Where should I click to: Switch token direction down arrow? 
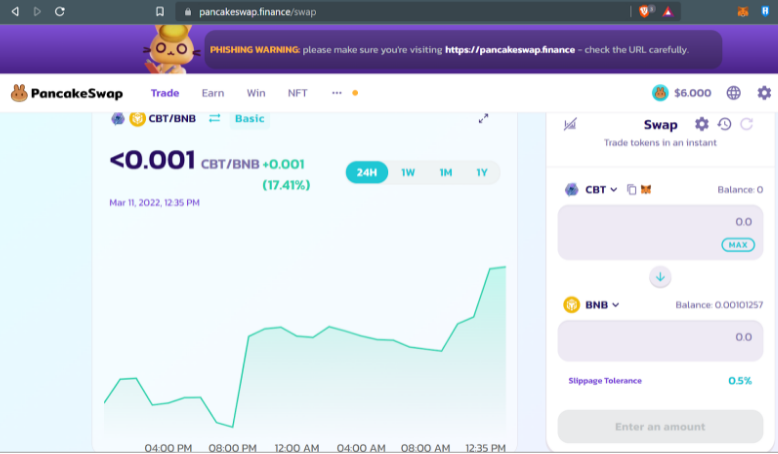(660, 277)
